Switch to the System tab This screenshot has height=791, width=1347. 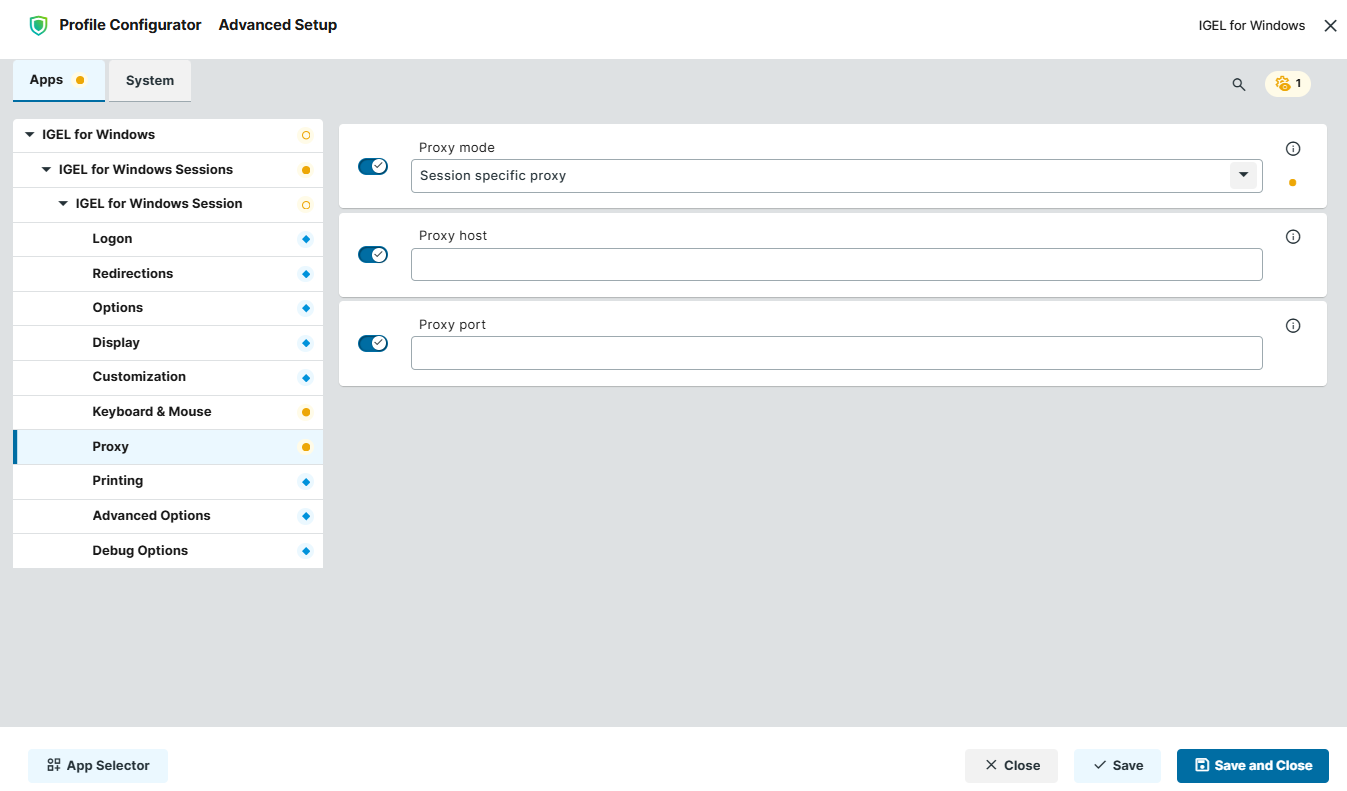pos(149,80)
